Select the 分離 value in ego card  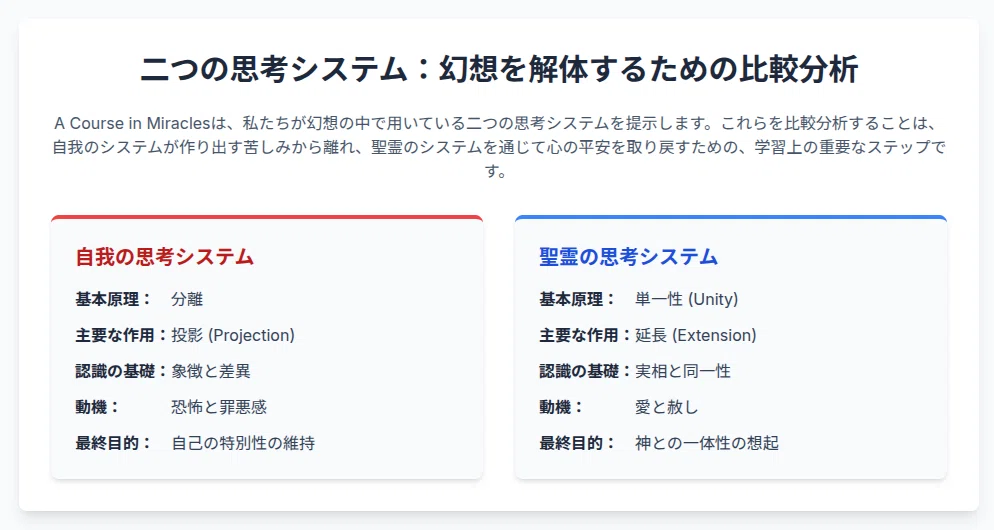(187, 299)
